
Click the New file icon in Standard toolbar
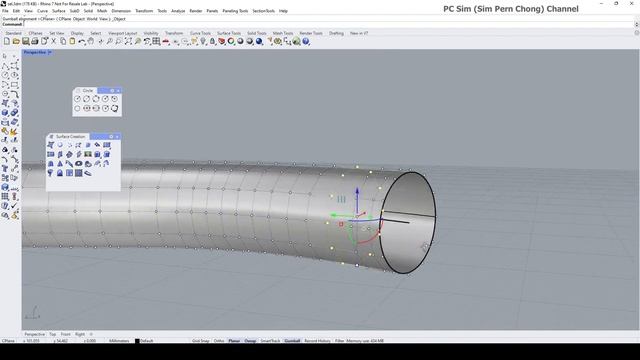tap(7, 41)
